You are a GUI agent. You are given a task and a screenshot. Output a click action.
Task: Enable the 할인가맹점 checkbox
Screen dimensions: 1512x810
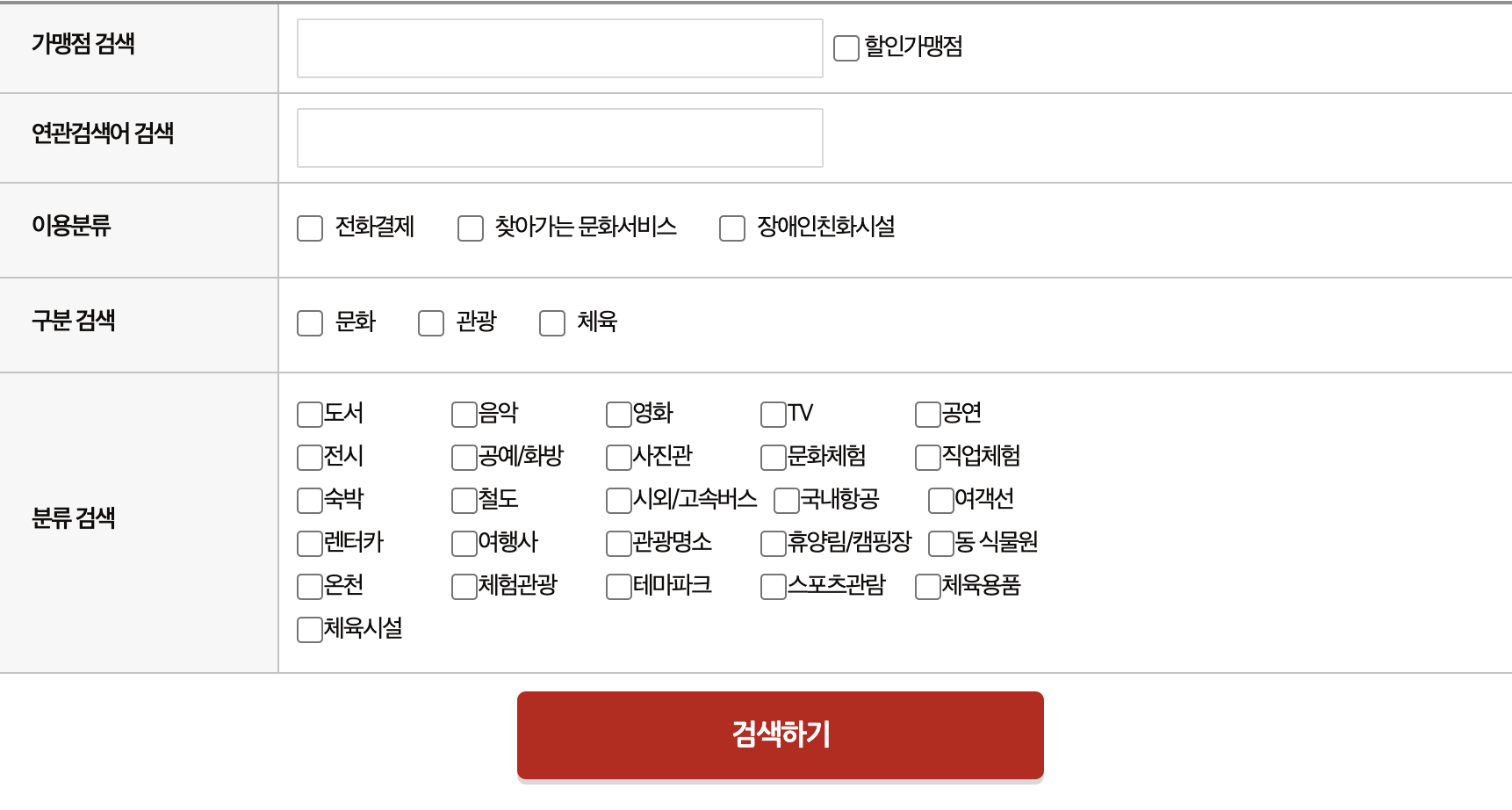(x=846, y=50)
